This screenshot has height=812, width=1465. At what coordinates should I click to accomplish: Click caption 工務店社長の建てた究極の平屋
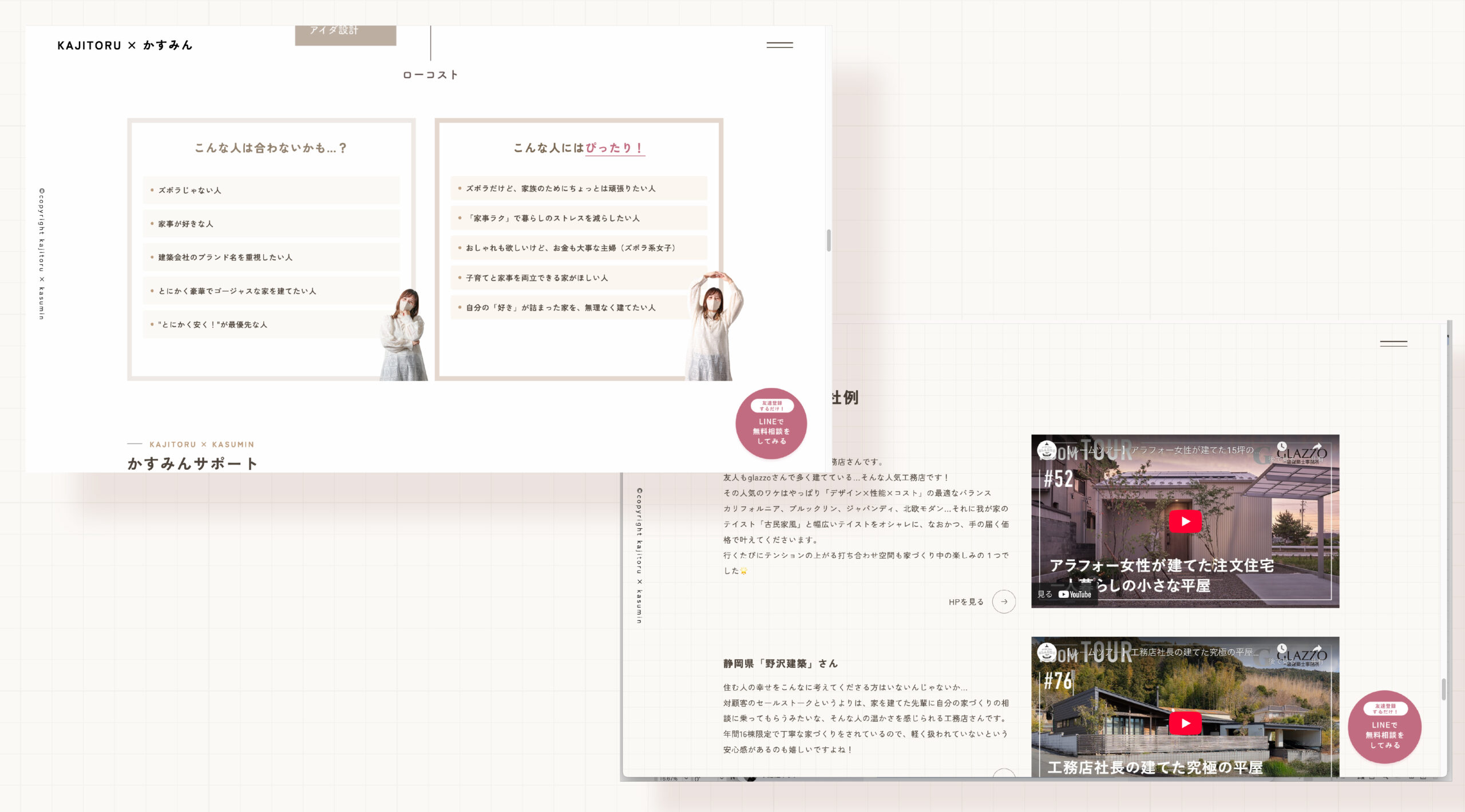pos(1155,767)
